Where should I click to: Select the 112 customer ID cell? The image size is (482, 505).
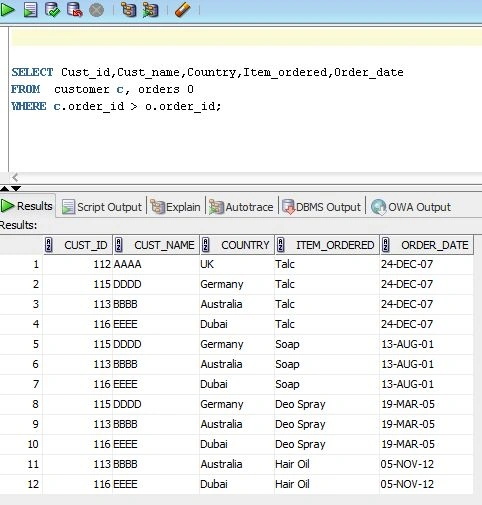coord(78,264)
